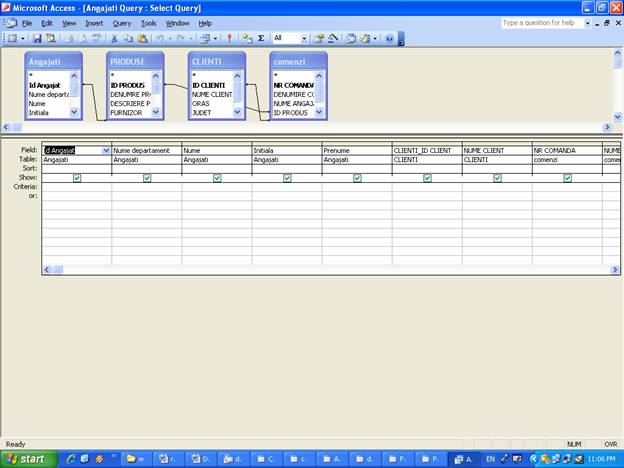Open Microsoft Access Help icon
The image size is (624, 468).
[390, 38]
